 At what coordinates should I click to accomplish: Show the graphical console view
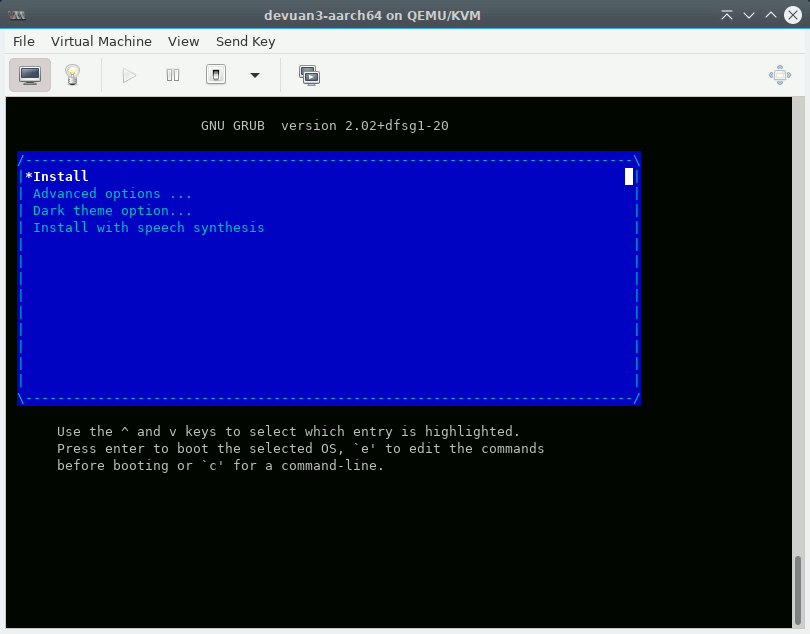[x=30, y=75]
